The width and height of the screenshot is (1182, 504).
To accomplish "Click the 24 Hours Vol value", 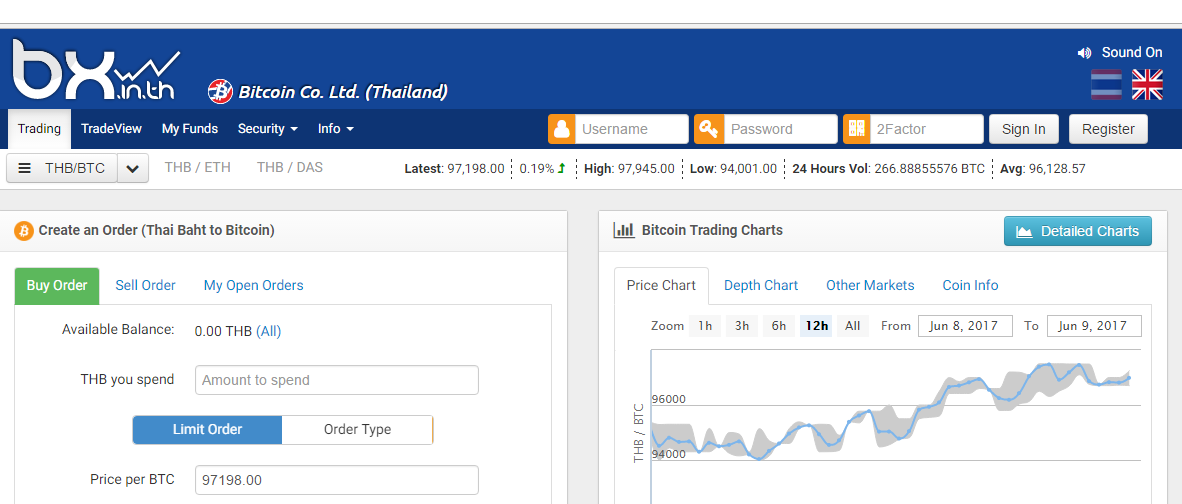I will tap(929, 169).
